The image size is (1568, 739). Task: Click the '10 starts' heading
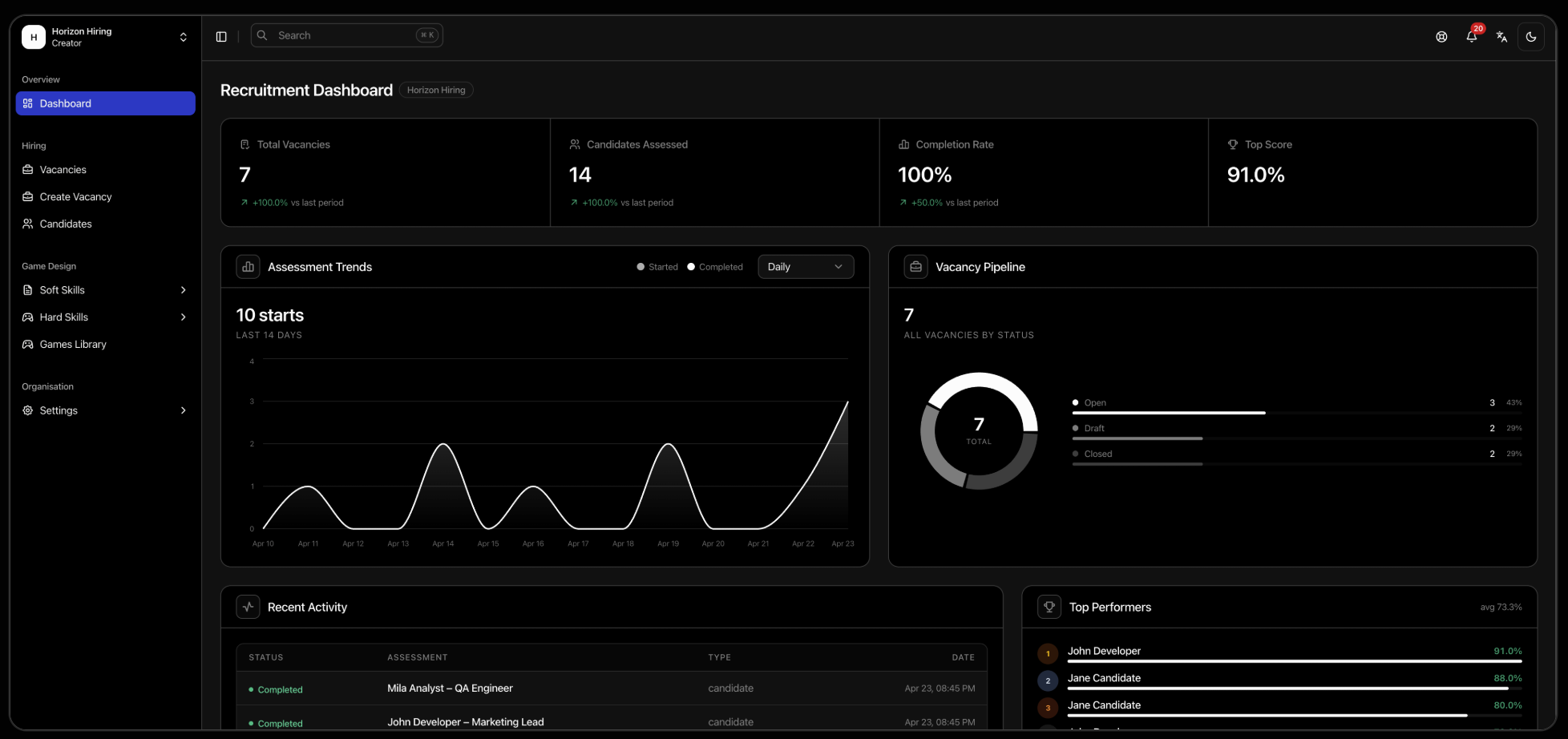coord(270,315)
